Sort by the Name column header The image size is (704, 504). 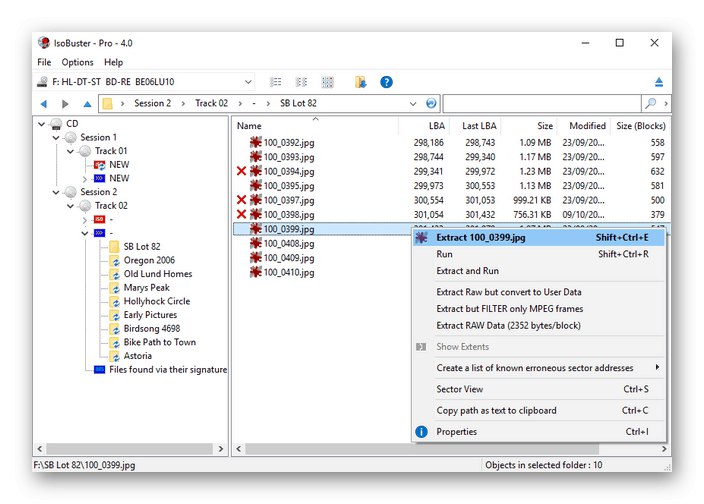point(315,126)
